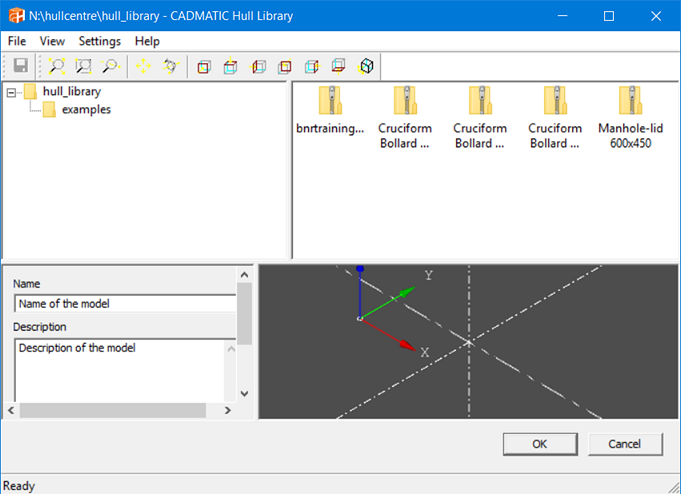This screenshot has height=494, width=681.
Task: Open the View menu
Action: pyautogui.click(x=52, y=41)
